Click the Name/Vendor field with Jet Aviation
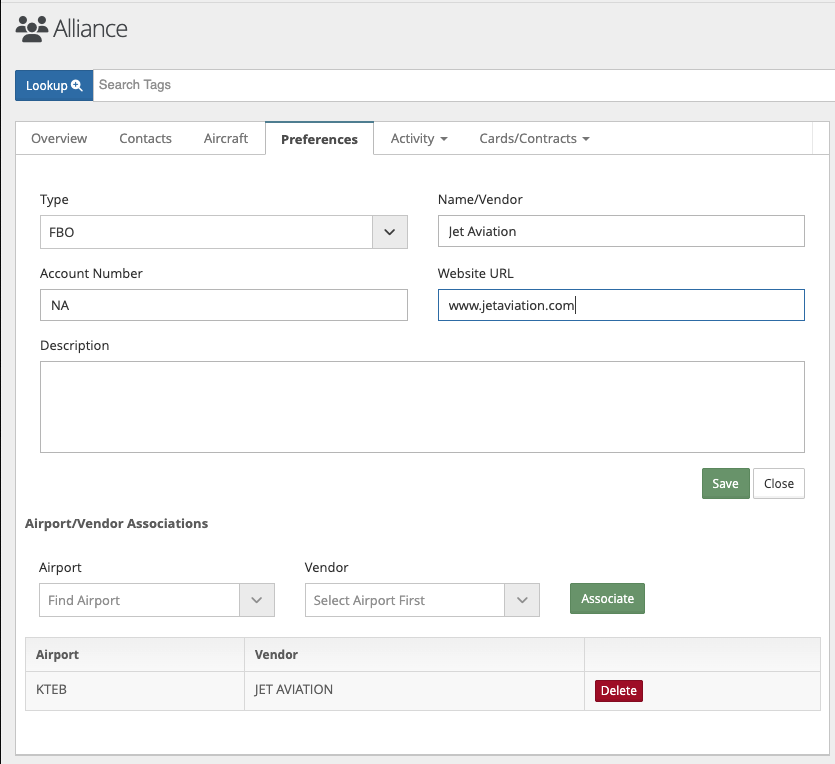The width and height of the screenshot is (835, 764). tap(620, 231)
